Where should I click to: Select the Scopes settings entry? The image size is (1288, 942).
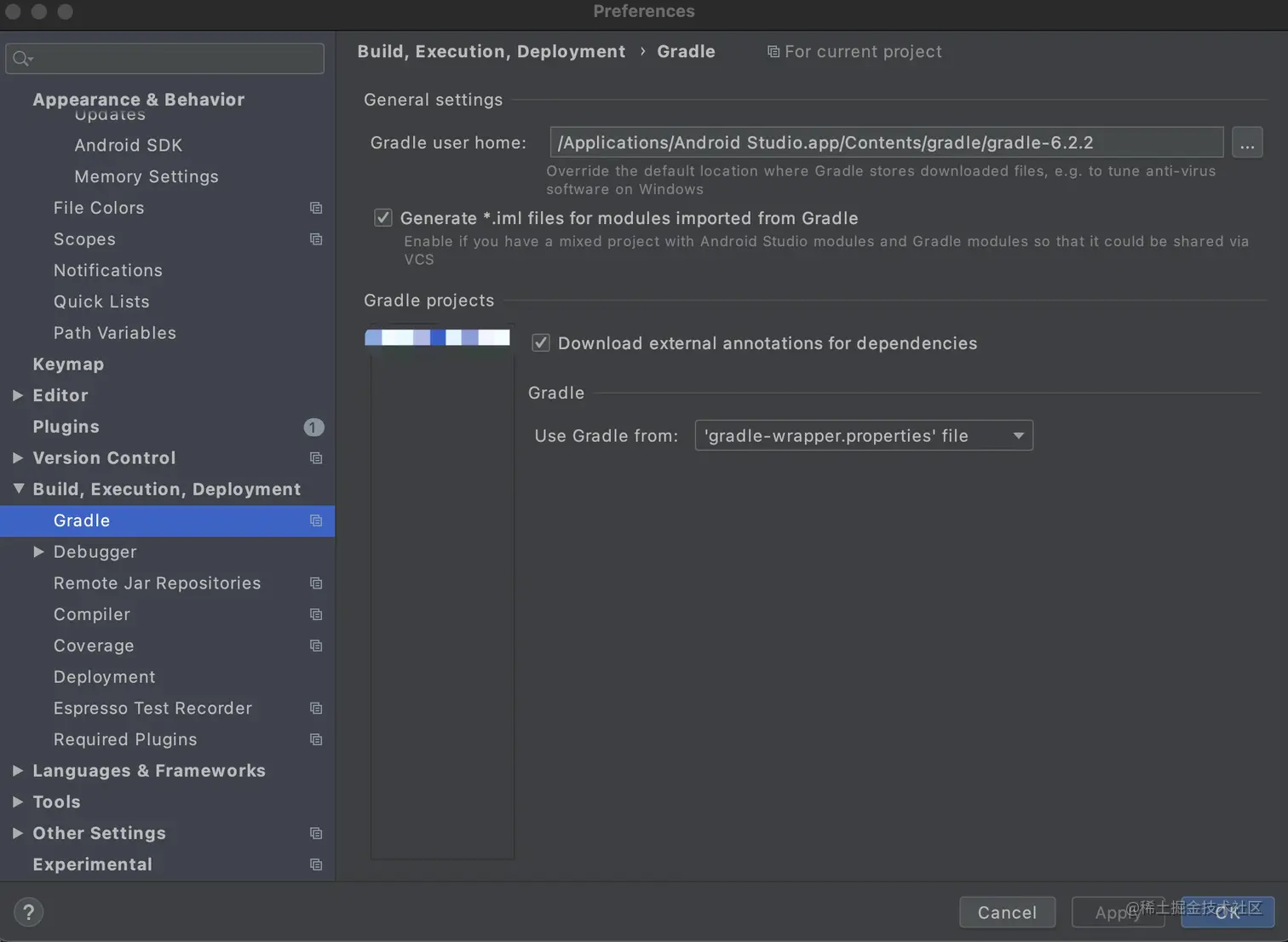pyautogui.click(x=84, y=239)
